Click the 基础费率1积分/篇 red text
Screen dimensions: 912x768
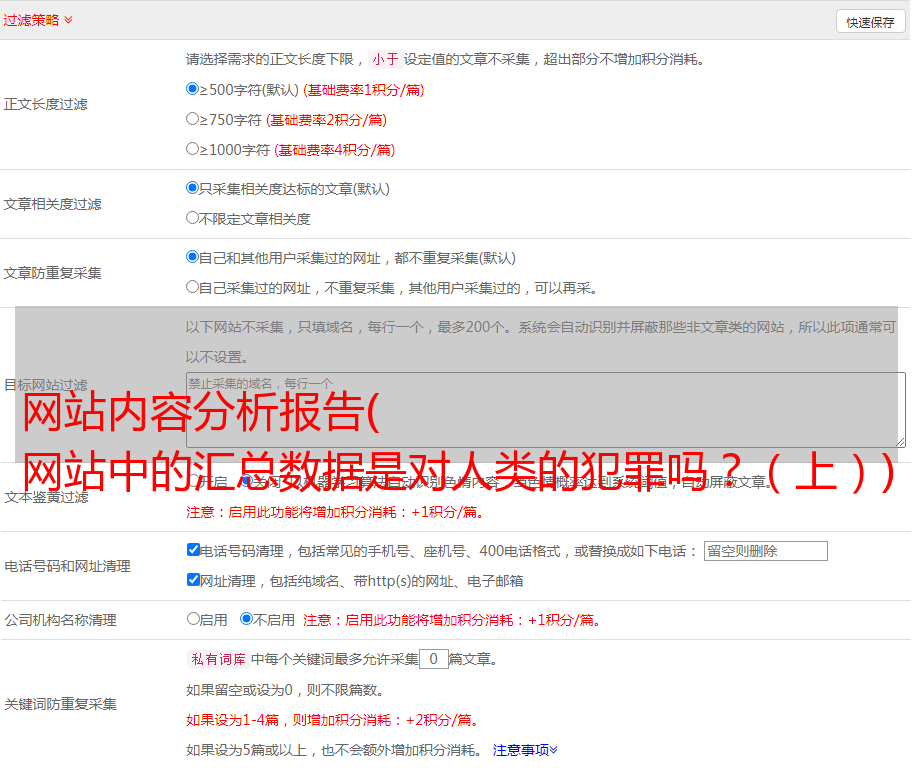364,90
